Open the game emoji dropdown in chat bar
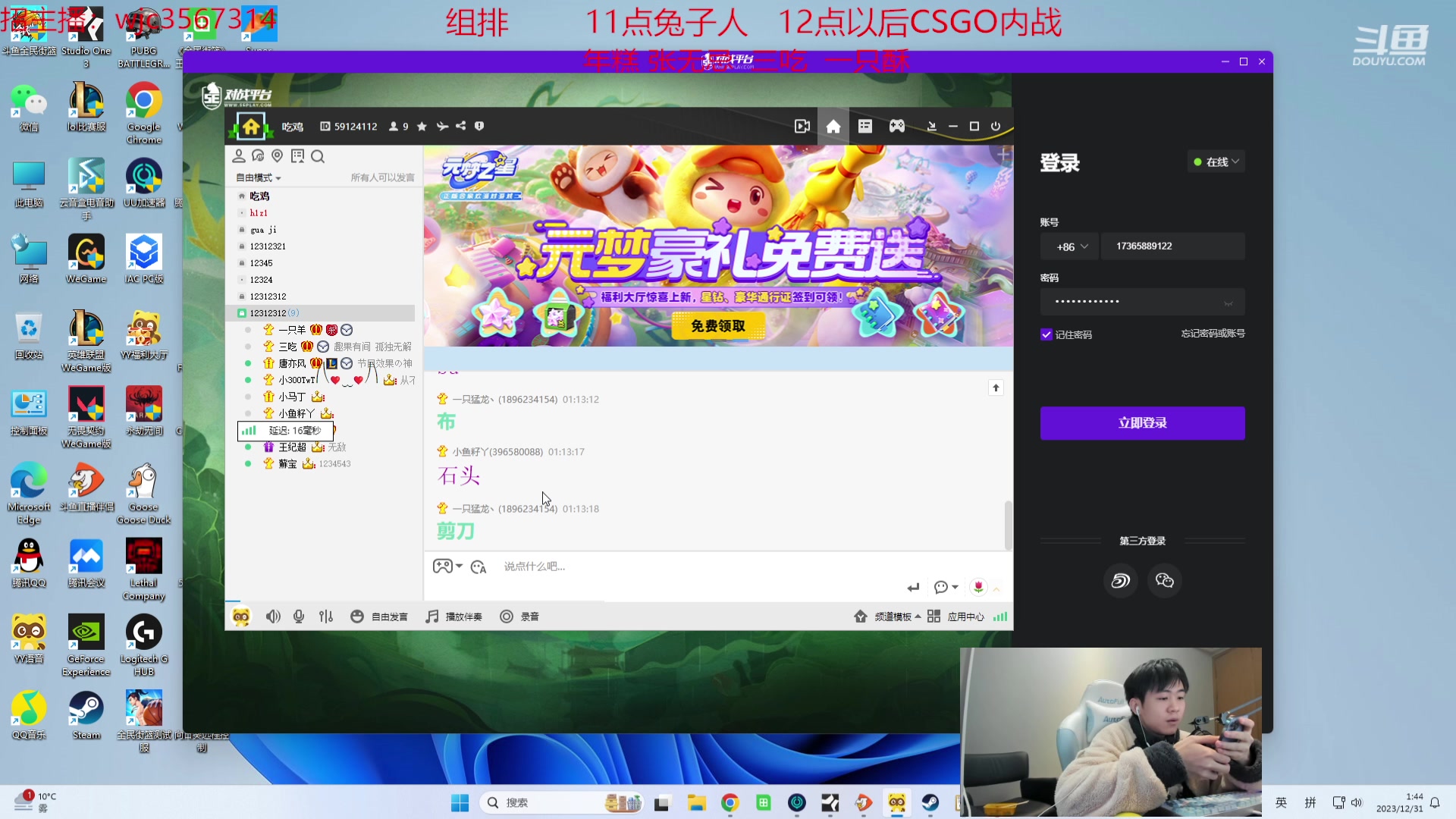 [447, 566]
